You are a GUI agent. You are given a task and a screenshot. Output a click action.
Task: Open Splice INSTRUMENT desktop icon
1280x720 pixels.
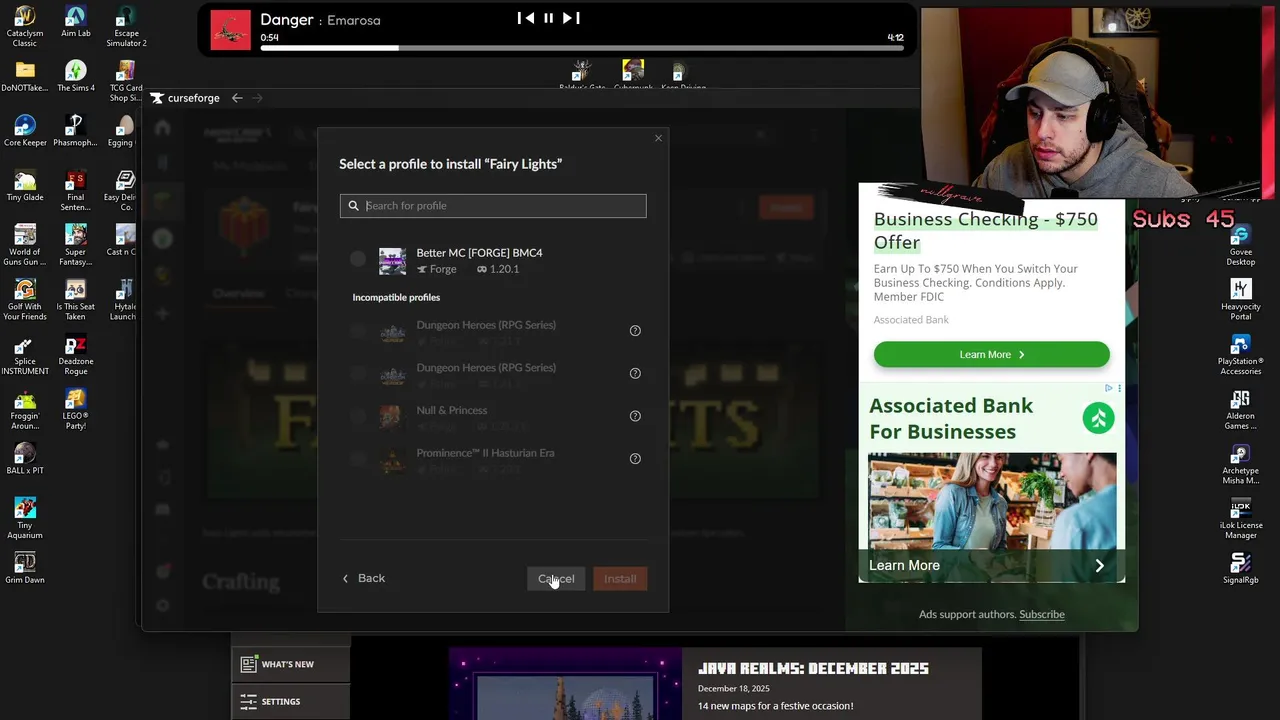point(25,355)
